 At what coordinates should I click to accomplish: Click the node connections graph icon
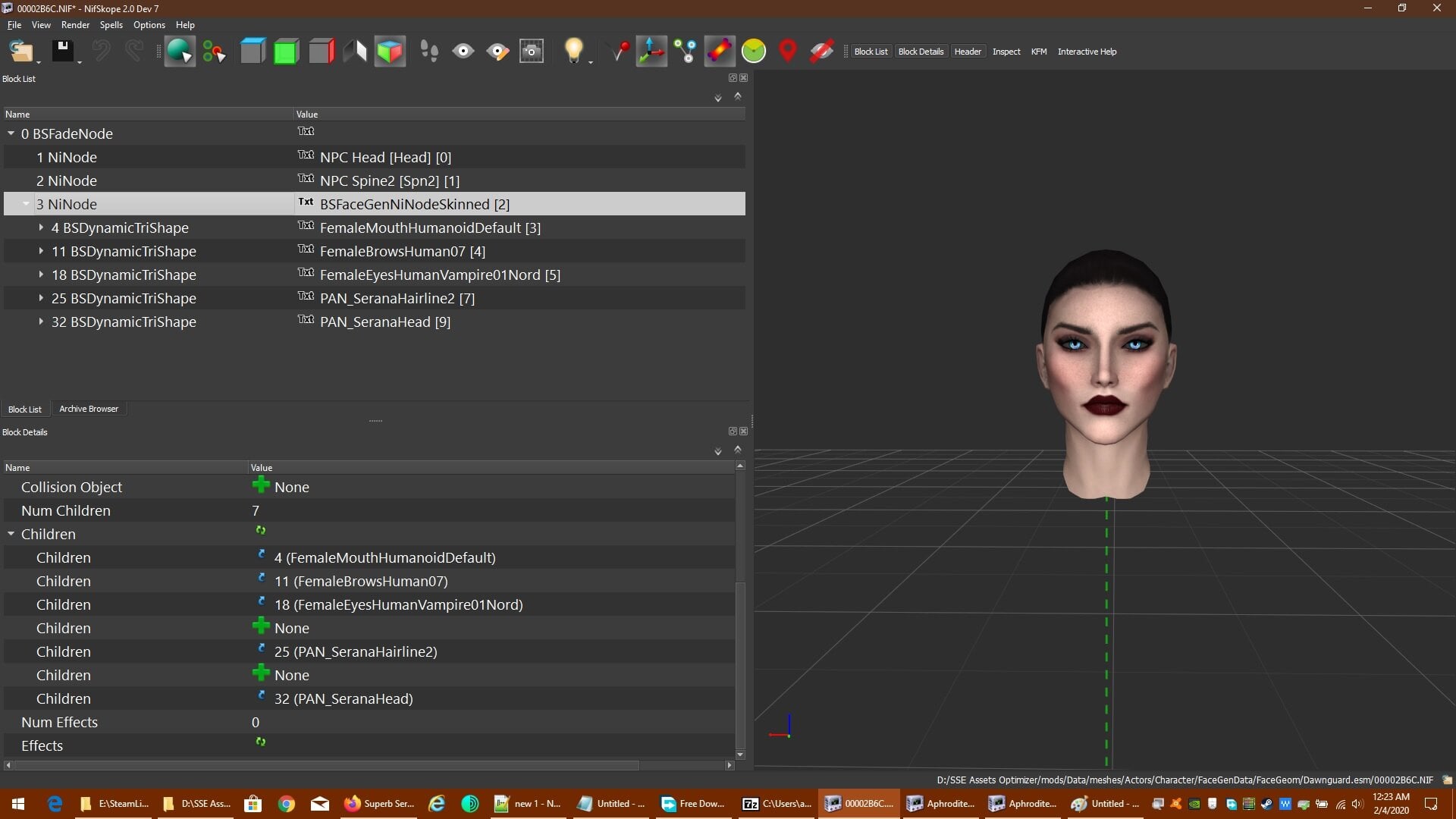[686, 51]
